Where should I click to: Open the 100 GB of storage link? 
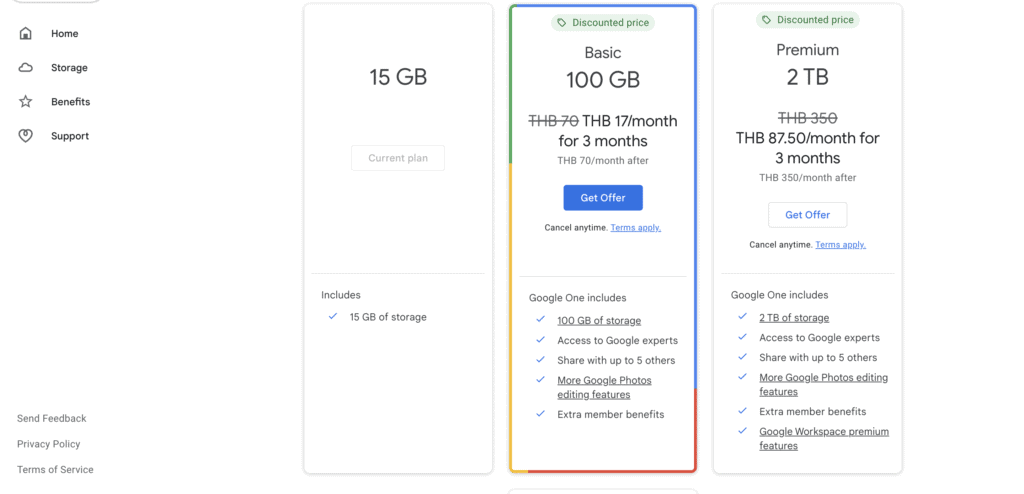pos(599,321)
